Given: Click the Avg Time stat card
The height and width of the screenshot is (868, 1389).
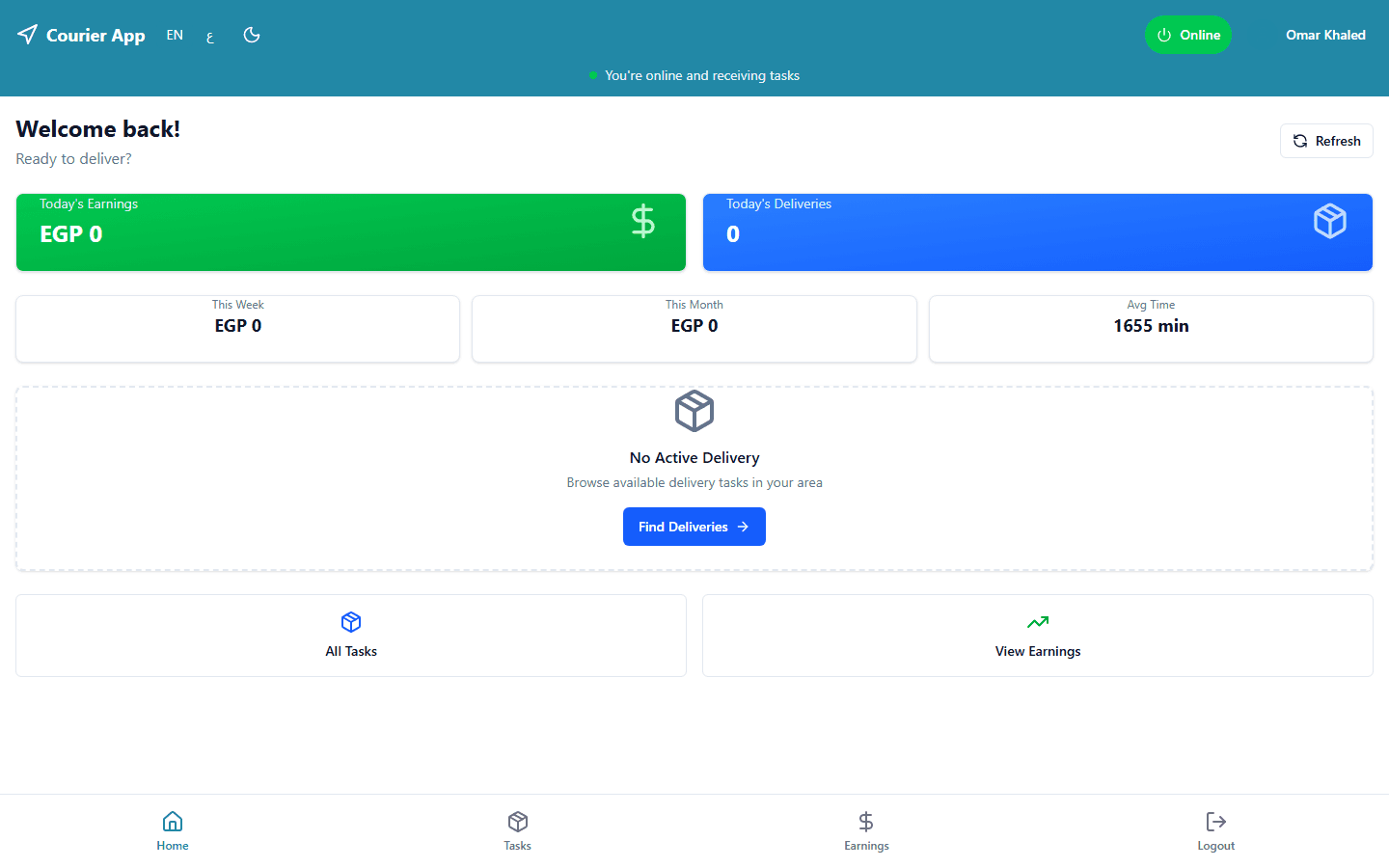Looking at the screenshot, I should click(1151, 329).
